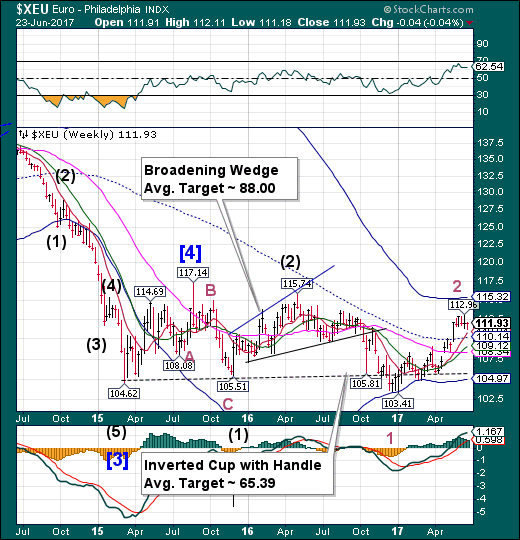Viewport: 520px width, 540px height.
Task: Click the 103.41 low price label
Action: click(x=398, y=403)
